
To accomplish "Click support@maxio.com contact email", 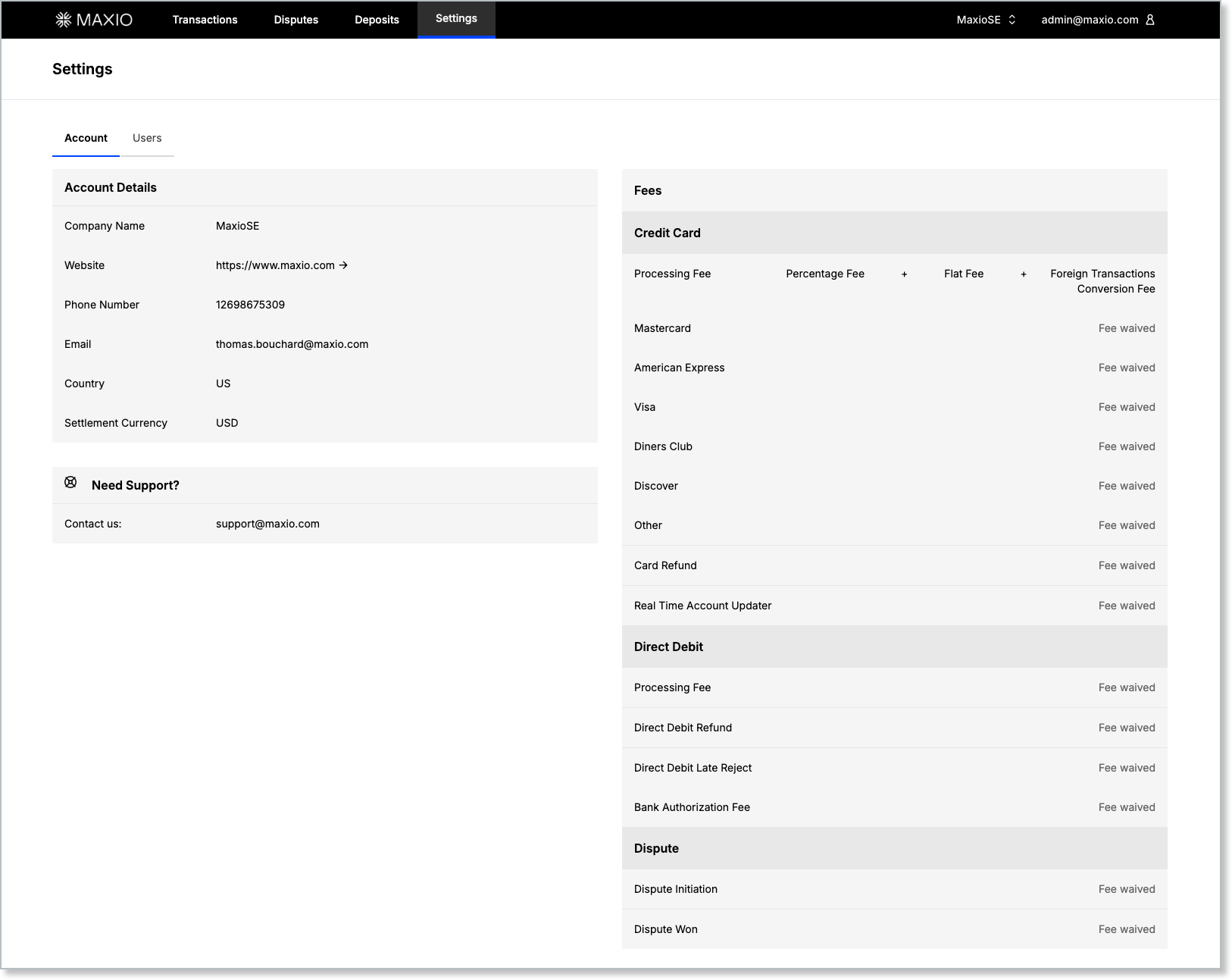I will (x=267, y=524).
